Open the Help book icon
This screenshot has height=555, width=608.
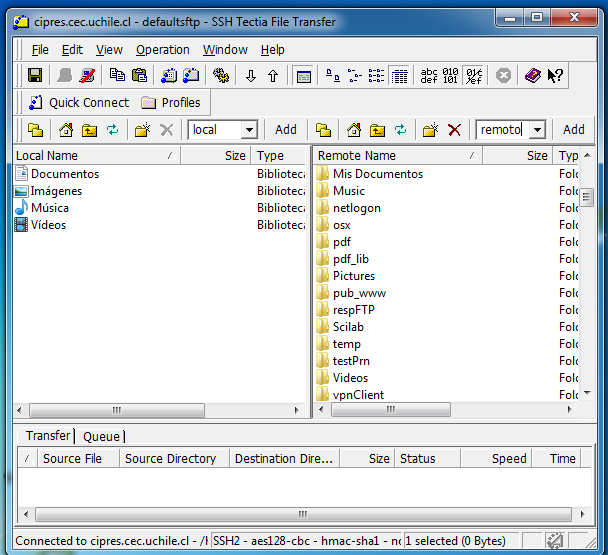(532, 76)
